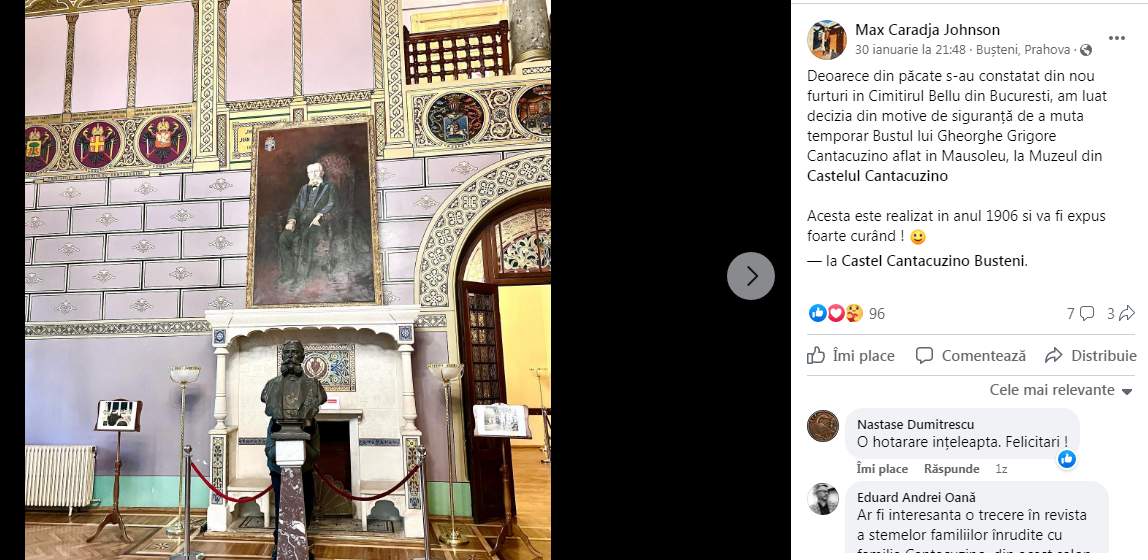Open the Castel Cantacuzino Busteni location link
Viewport: 1148px width, 560px height.
[934, 261]
